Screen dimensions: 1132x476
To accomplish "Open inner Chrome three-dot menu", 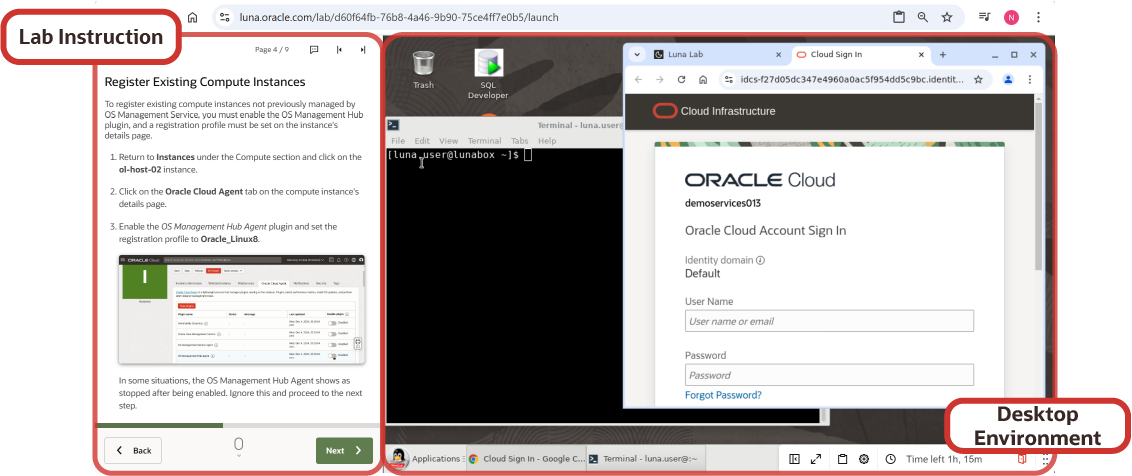I will [1029, 79].
